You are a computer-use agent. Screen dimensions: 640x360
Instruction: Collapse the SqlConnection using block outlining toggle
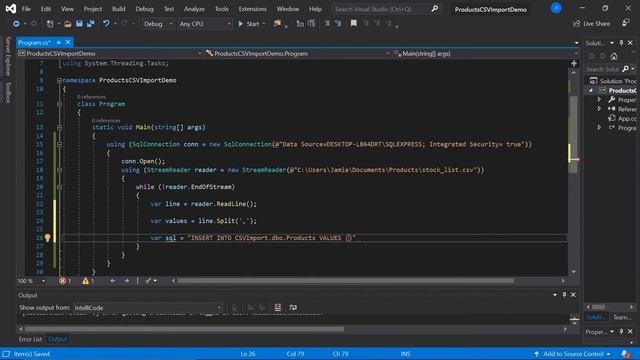pos(59,144)
